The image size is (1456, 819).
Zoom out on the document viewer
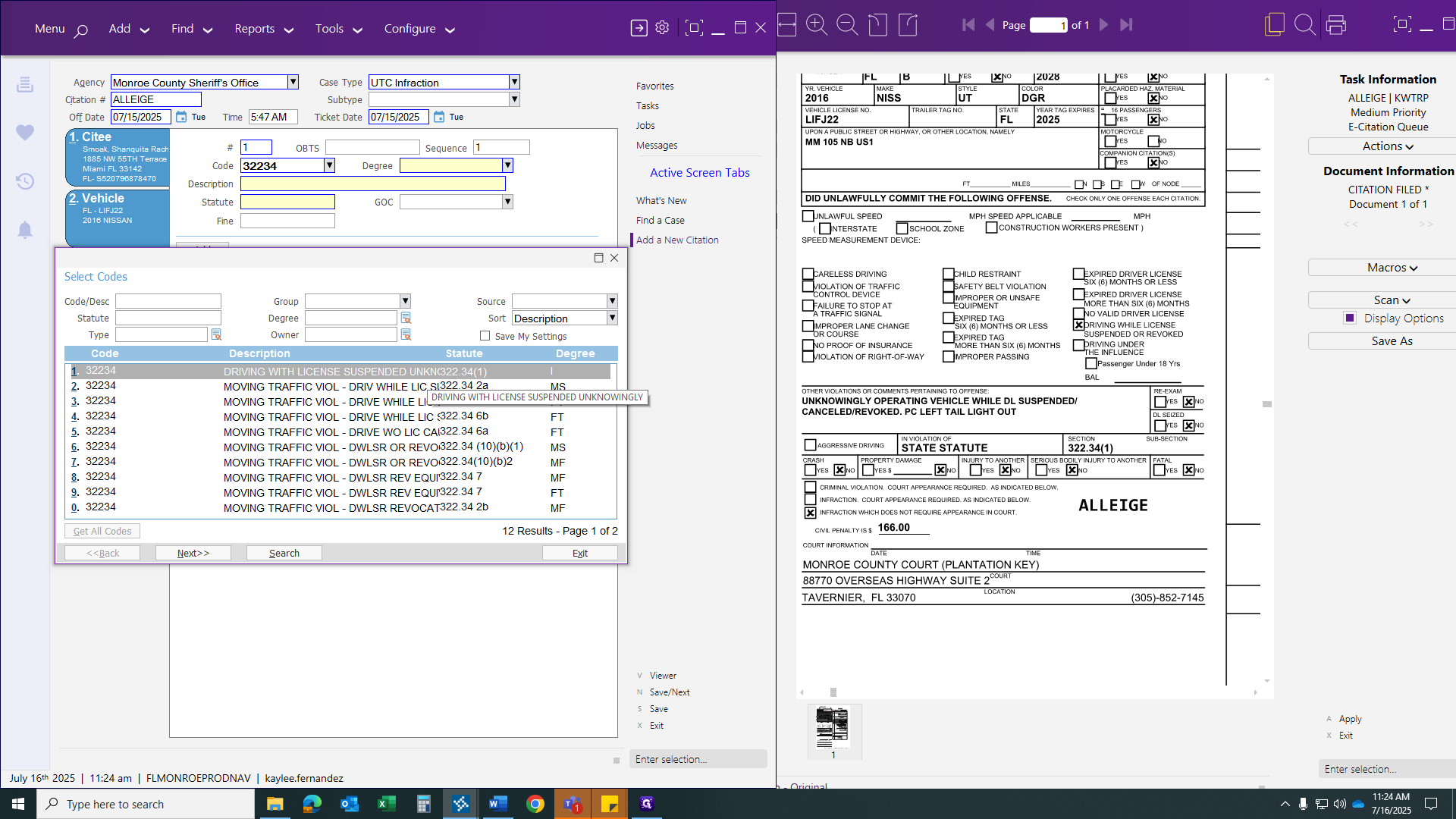coord(847,24)
